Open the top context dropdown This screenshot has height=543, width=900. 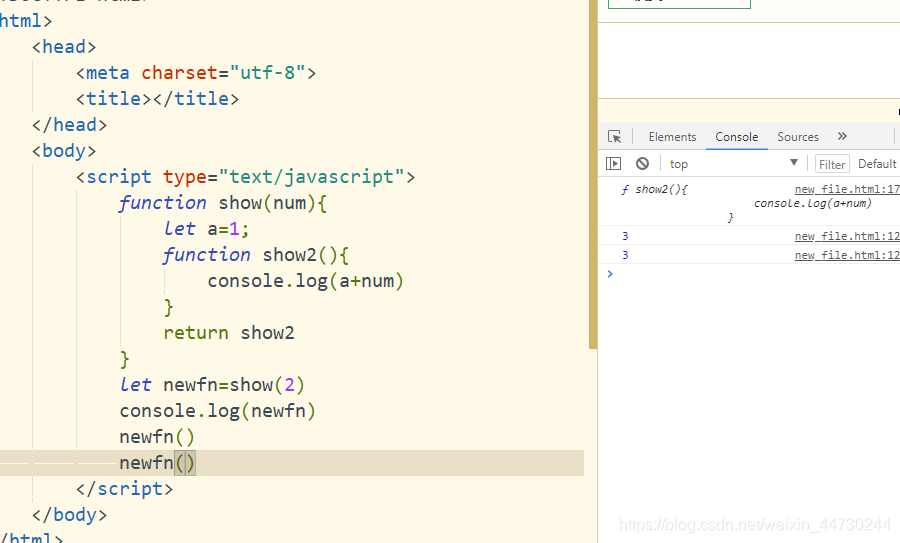(x=734, y=164)
